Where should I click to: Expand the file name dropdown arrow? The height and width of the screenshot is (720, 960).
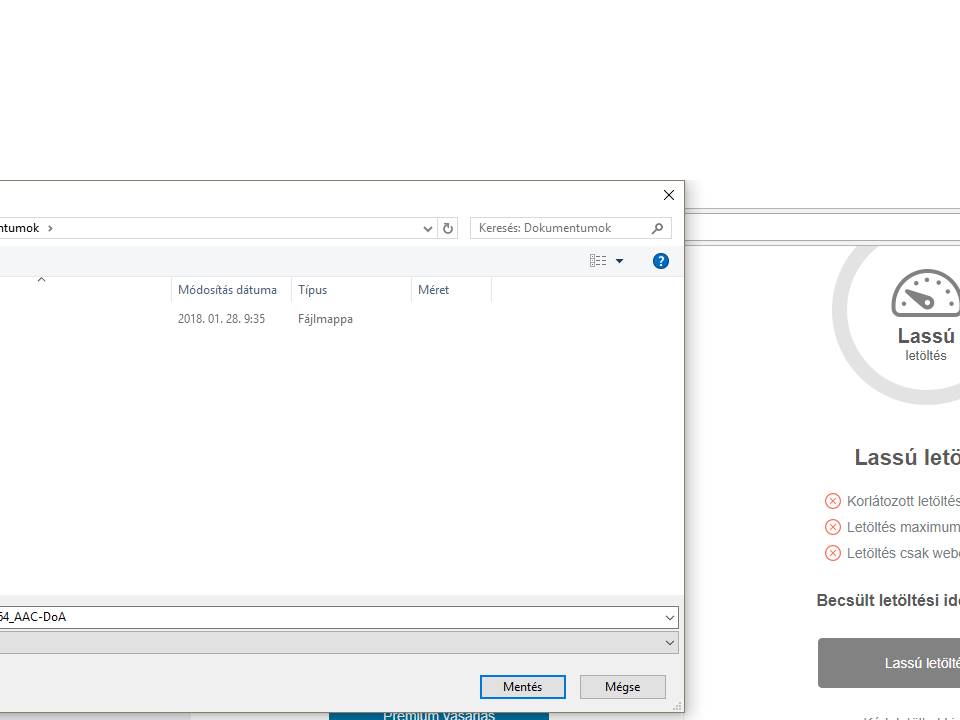click(669, 617)
